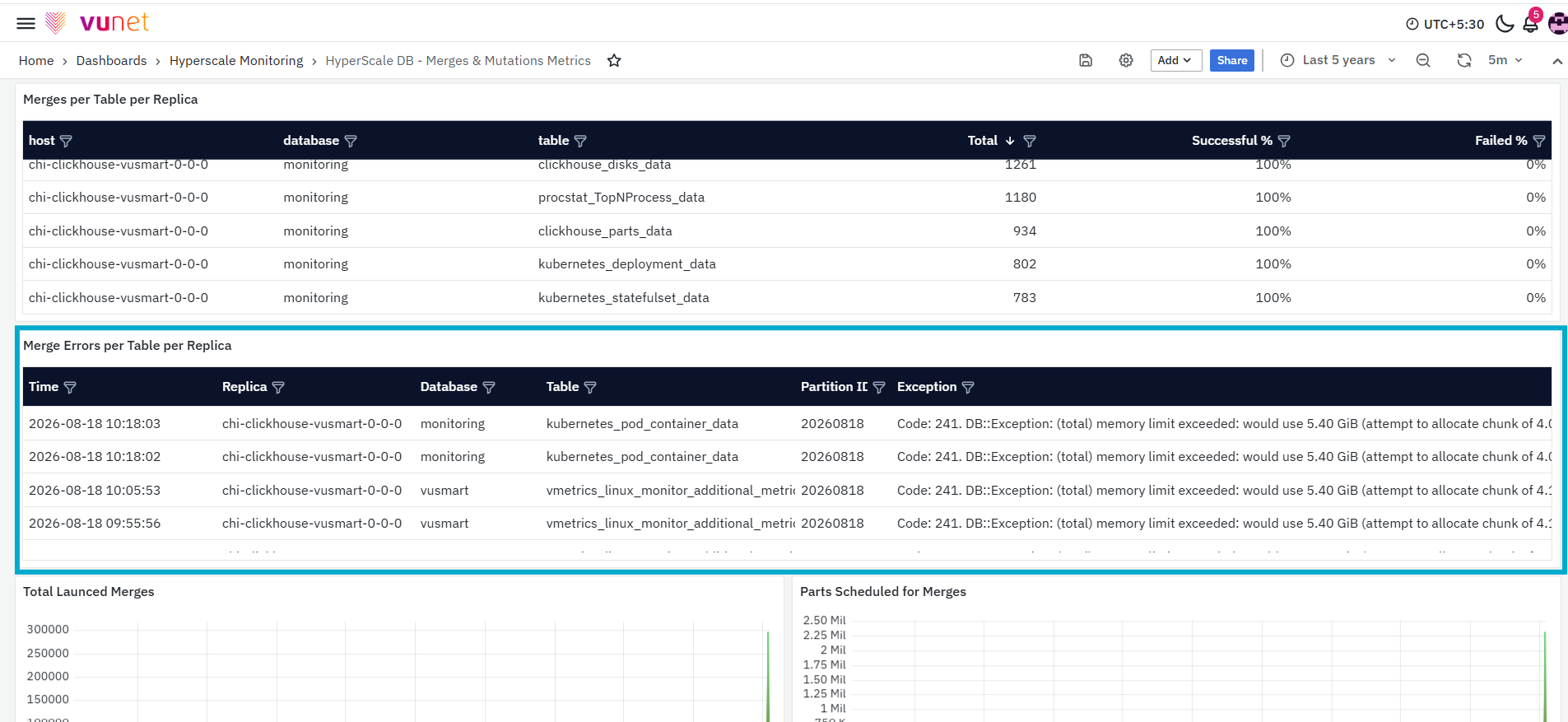Open the Add dropdown
The width and height of the screenshot is (1568, 722).
point(1175,60)
